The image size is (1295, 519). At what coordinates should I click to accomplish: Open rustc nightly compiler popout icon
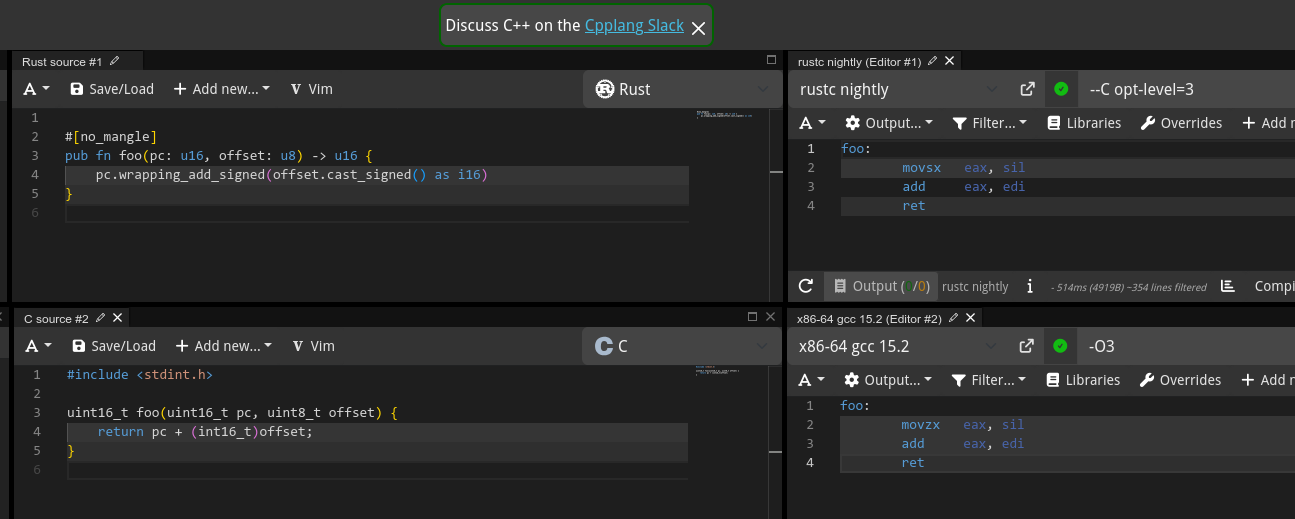point(1027,89)
